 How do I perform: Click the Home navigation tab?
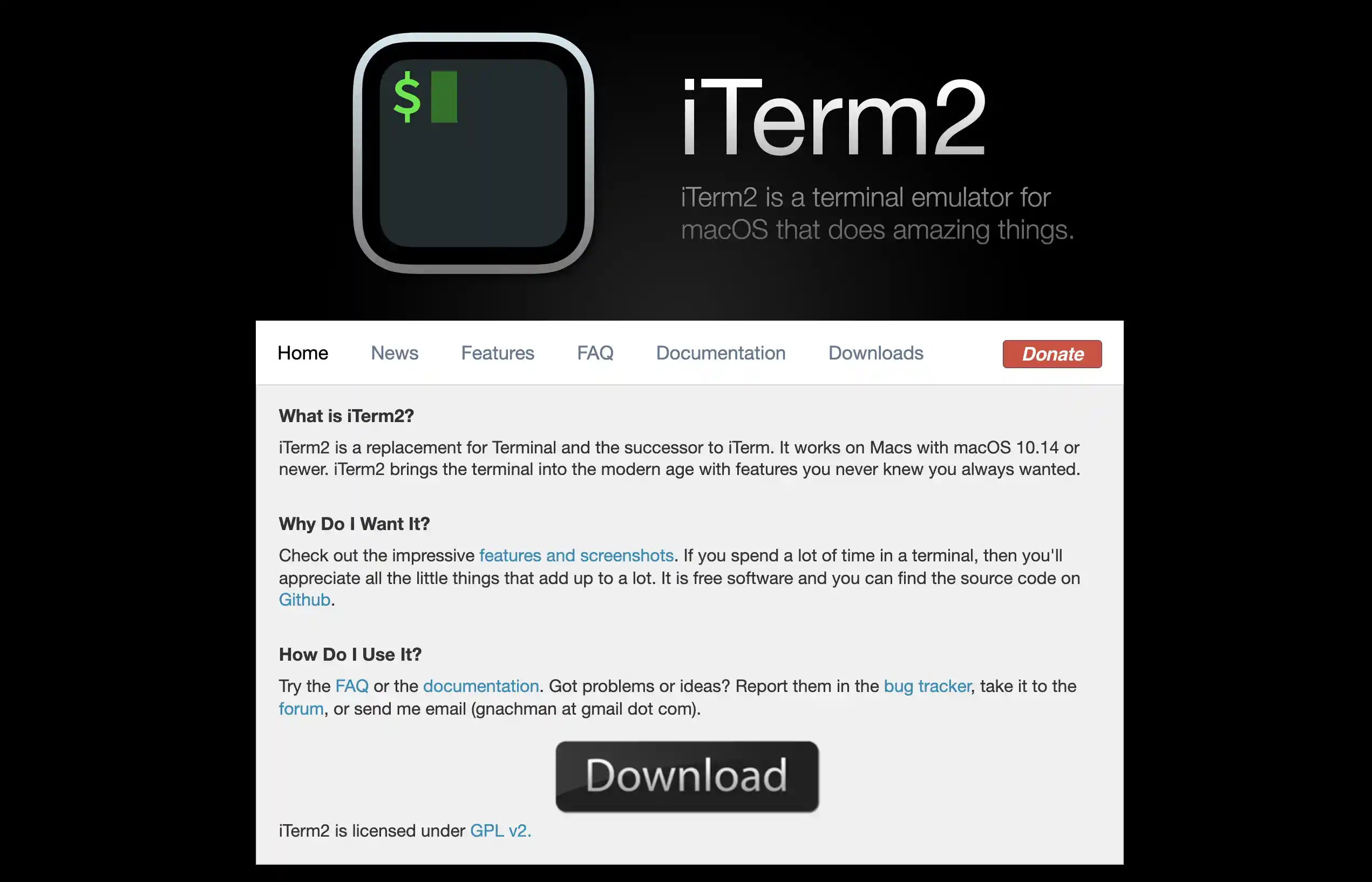[302, 352]
